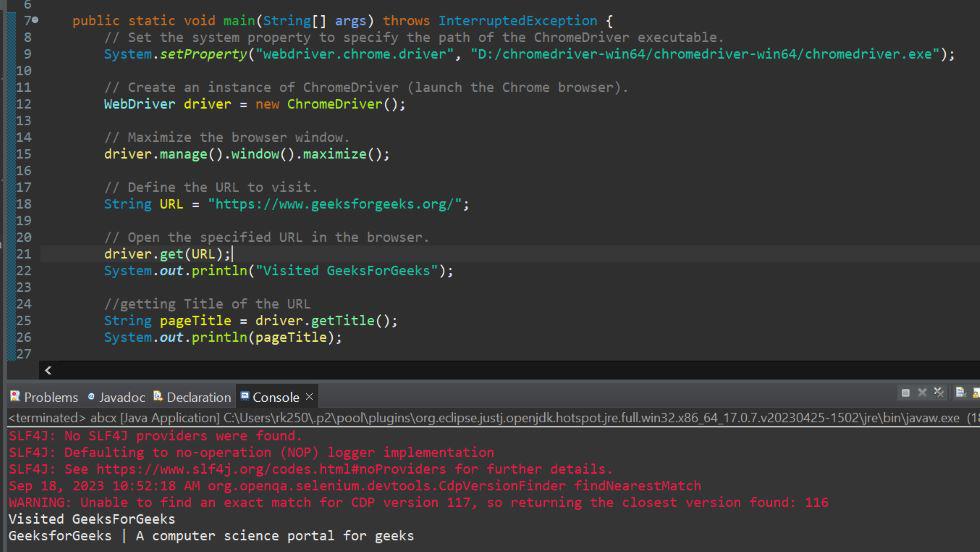Click comment '//getting Title of the URL'
Viewport: 980px width, 552px height.
[207, 304]
